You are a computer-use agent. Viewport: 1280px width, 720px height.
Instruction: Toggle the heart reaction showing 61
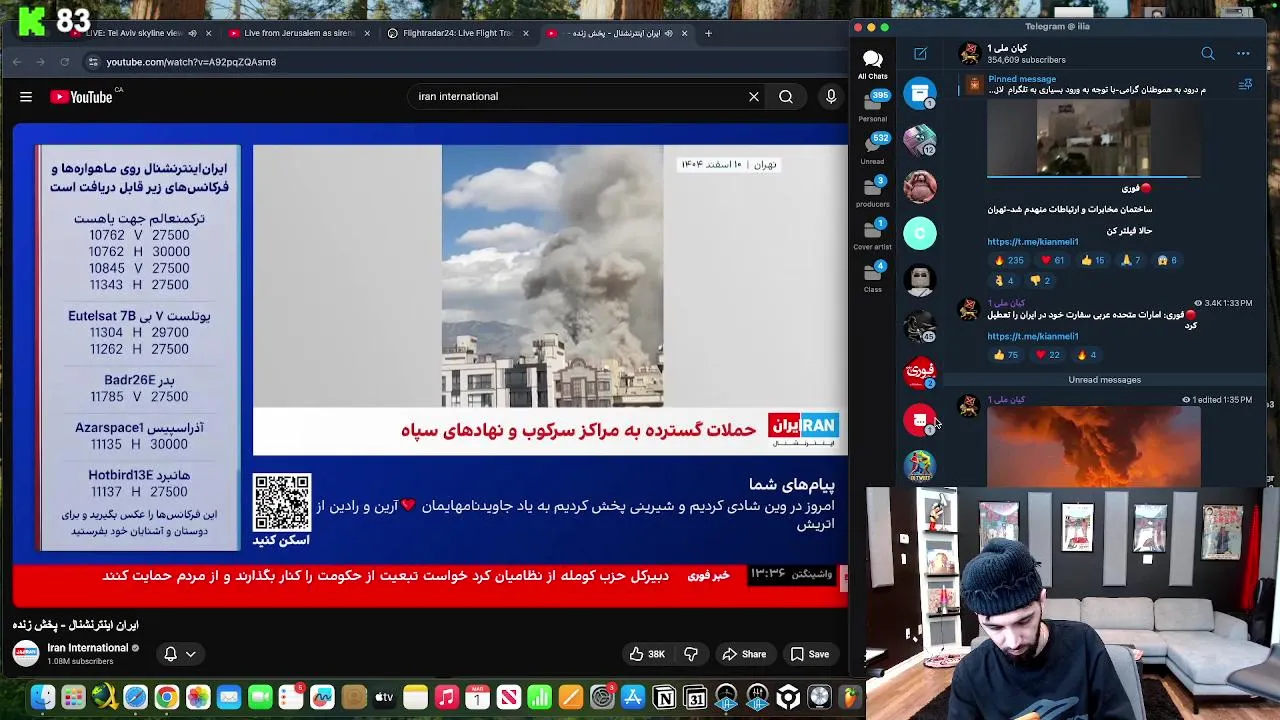point(1053,260)
